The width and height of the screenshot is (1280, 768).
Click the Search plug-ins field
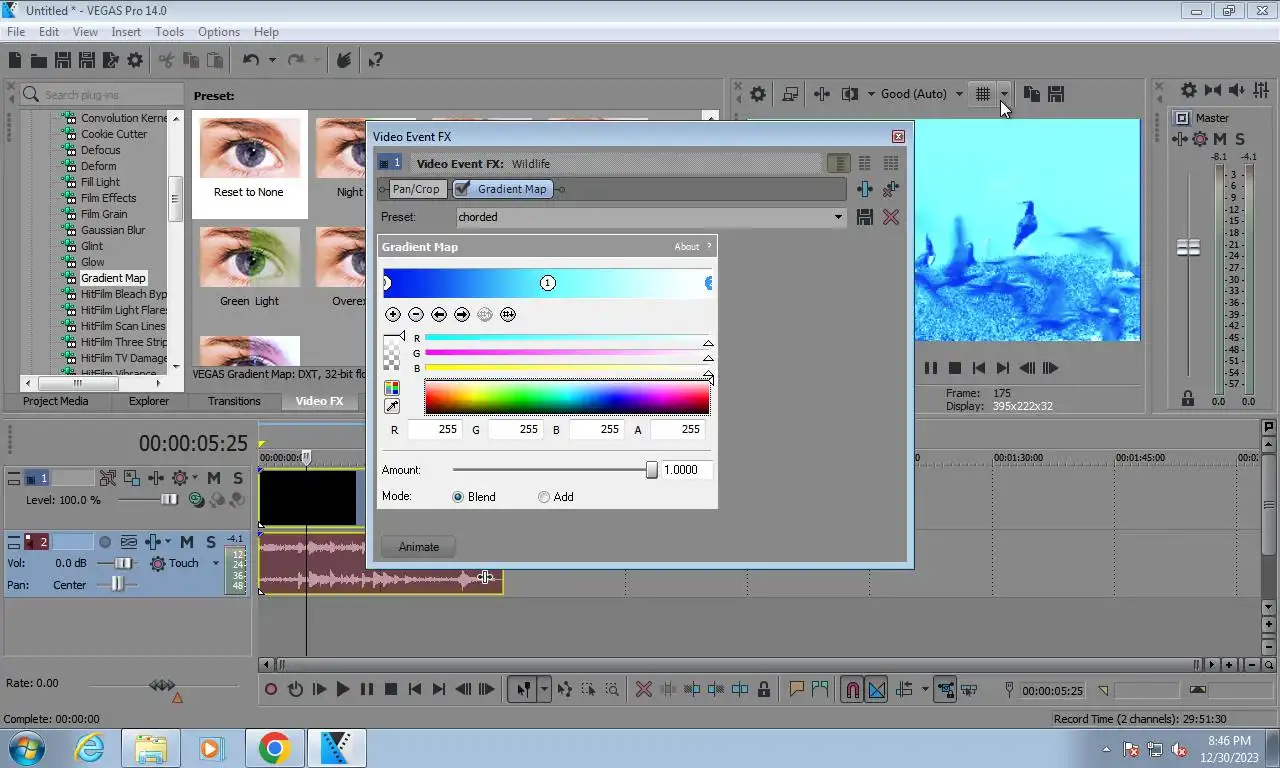[x=101, y=95]
